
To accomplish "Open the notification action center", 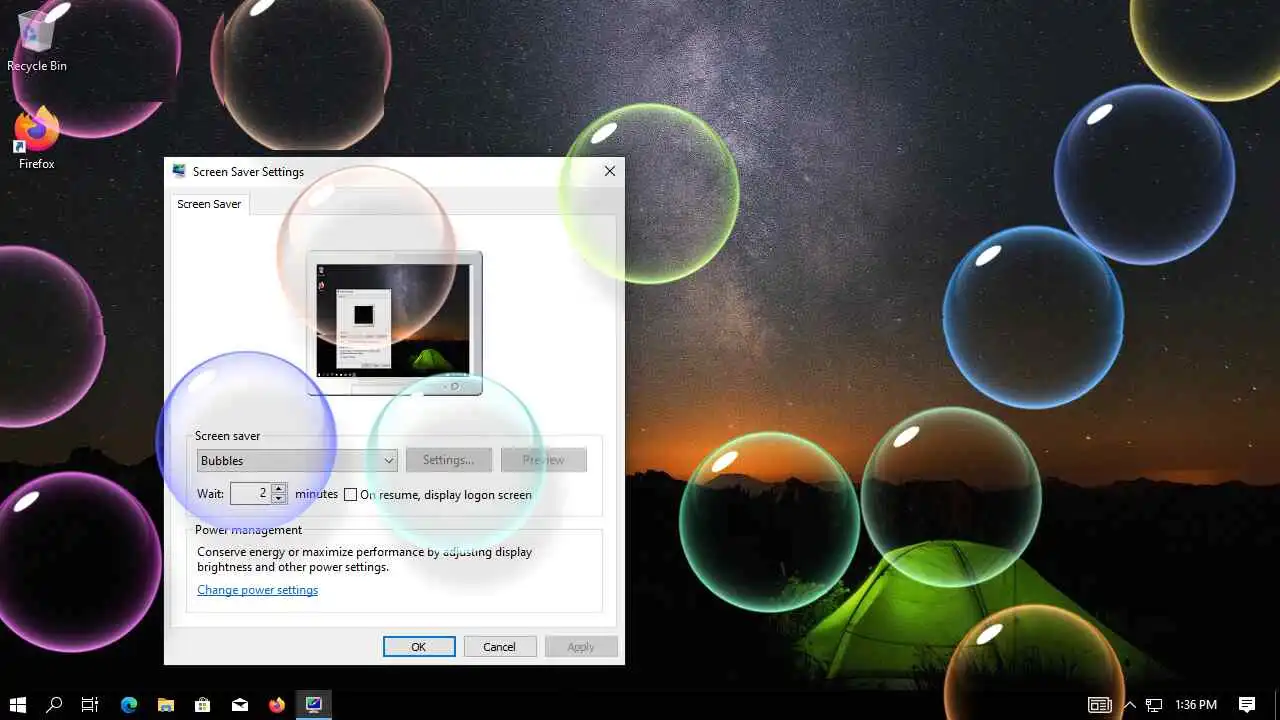I will coord(1247,705).
